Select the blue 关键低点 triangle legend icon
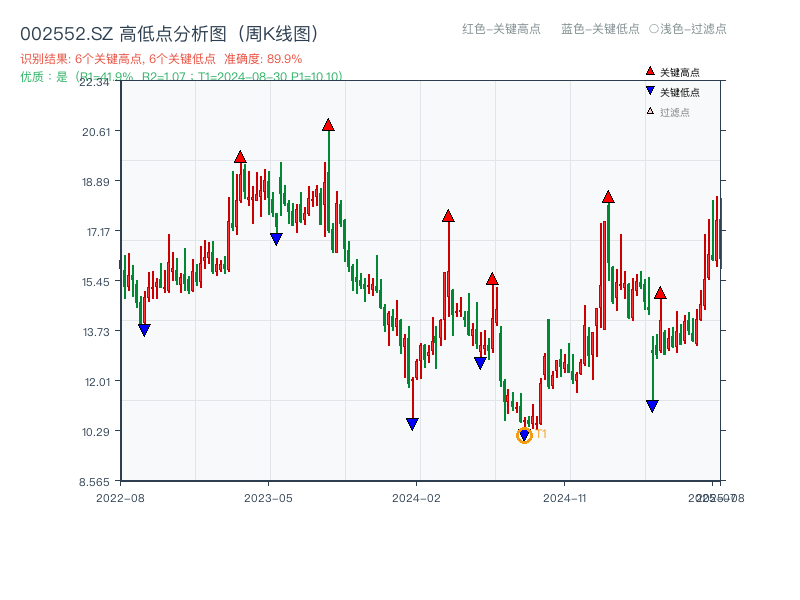 [650, 90]
